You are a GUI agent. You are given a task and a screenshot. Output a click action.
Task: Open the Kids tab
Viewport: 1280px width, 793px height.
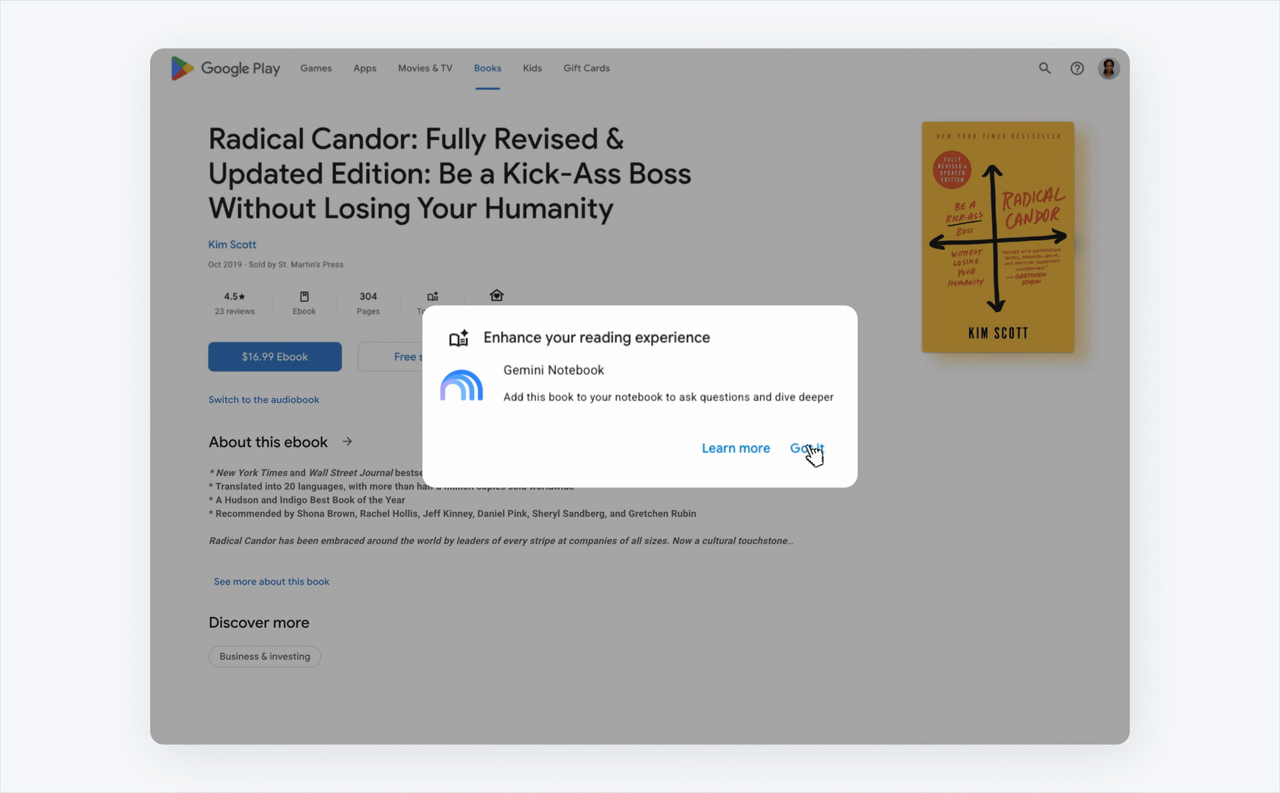click(532, 68)
